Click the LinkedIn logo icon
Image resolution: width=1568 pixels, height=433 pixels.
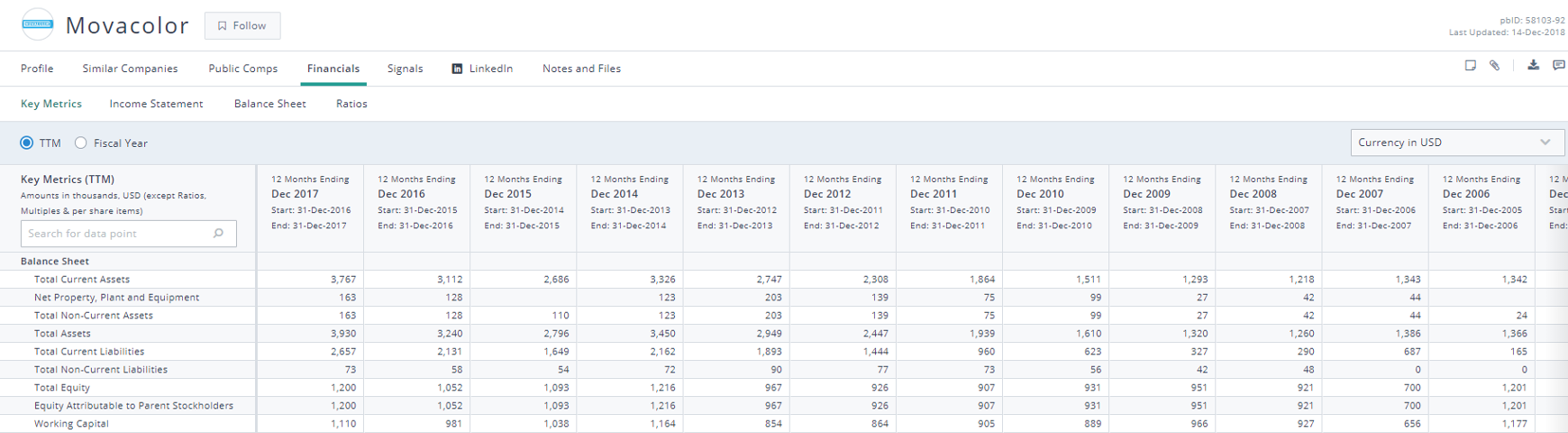tap(457, 69)
